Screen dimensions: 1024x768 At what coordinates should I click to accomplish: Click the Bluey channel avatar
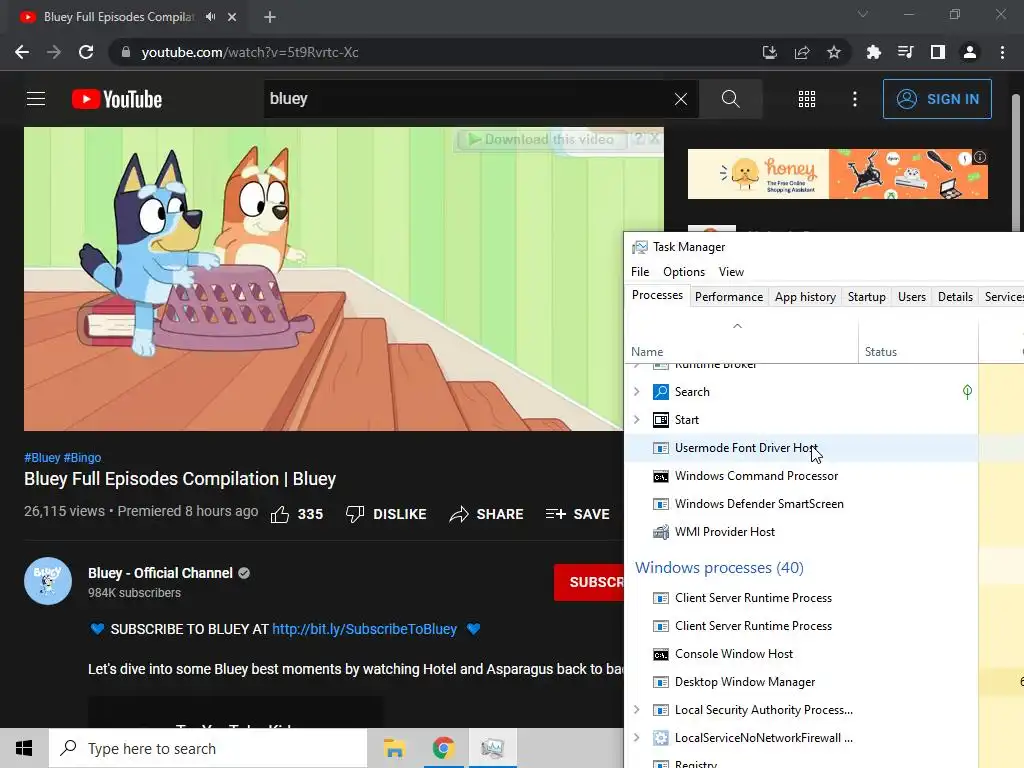click(x=48, y=581)
